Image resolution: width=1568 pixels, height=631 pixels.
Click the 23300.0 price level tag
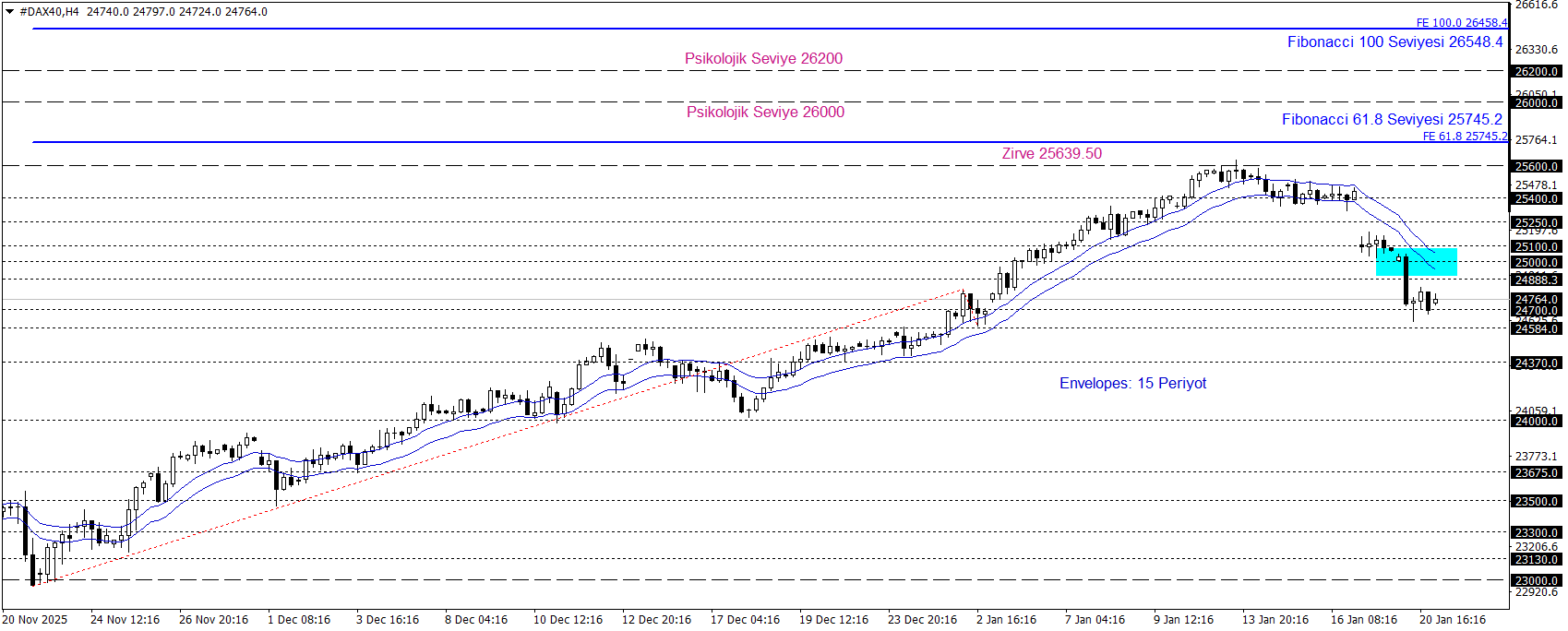pos(1537,532)
